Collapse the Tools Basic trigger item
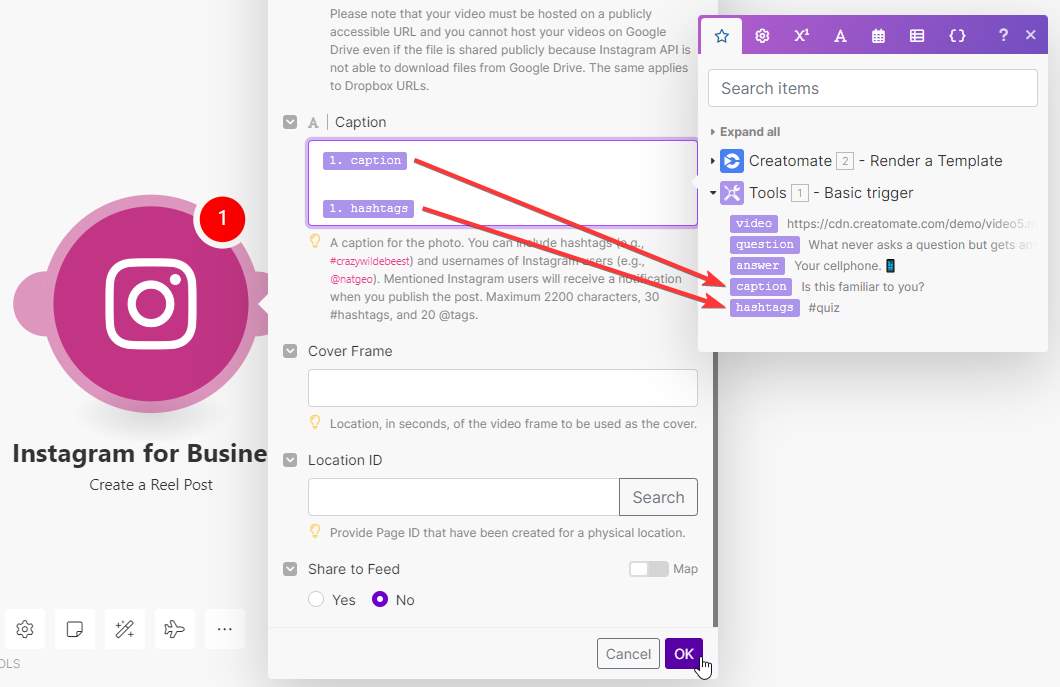Image resolution: width=1060 pixels, height=687 pixels. tap(713, 193)
